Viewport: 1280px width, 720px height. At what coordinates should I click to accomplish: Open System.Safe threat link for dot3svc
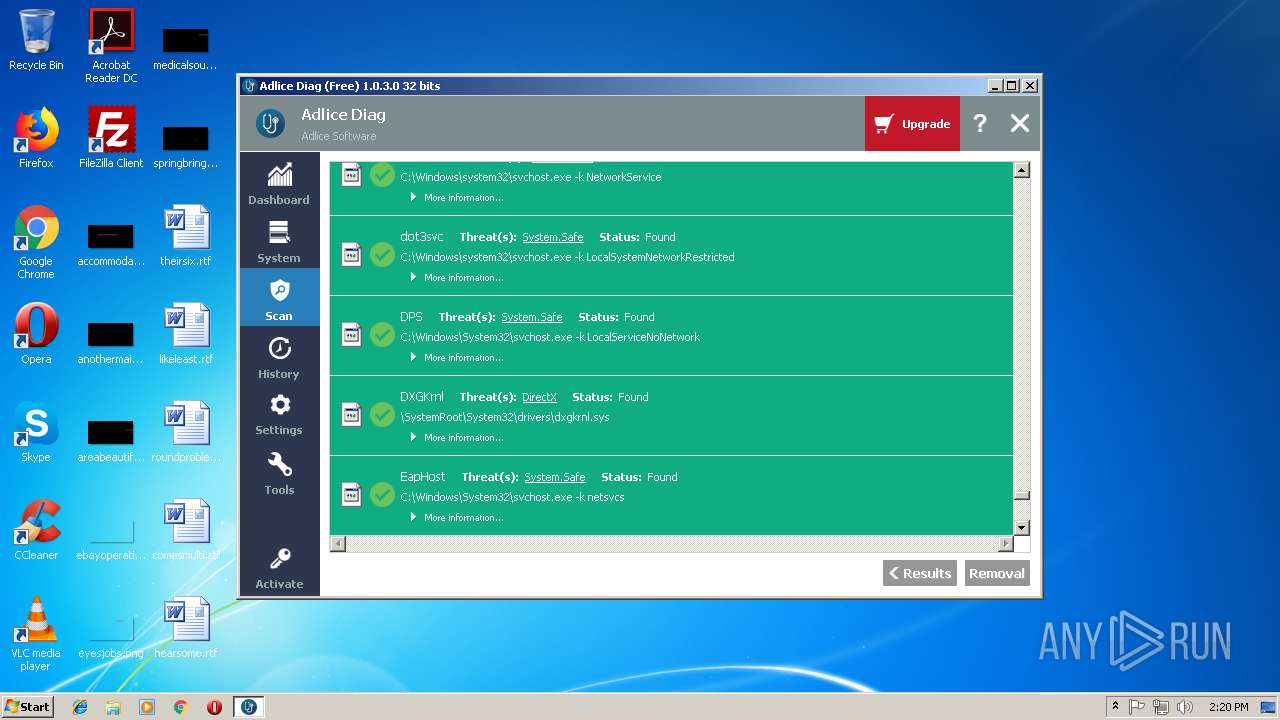click(x=553, y=238)
